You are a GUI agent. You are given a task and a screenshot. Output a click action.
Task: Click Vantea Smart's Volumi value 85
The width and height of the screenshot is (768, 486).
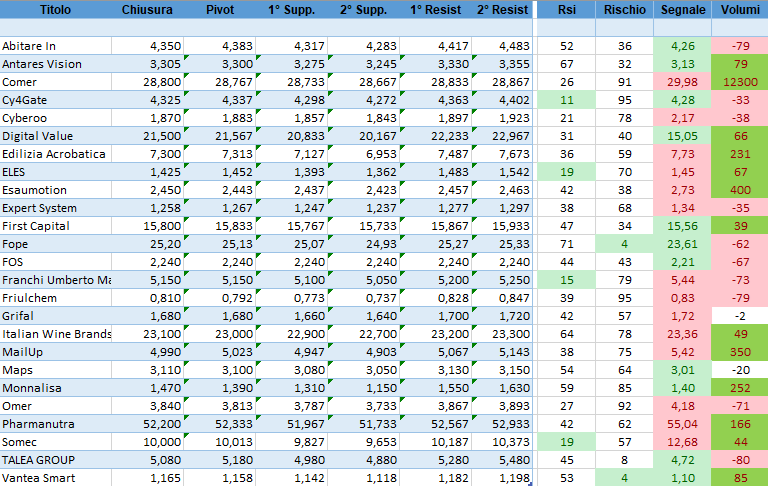[740, 478]
